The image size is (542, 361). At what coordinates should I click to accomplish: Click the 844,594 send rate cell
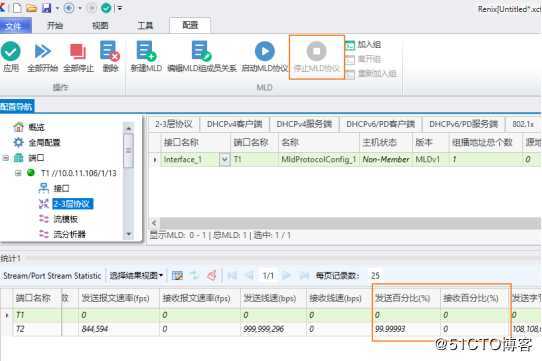pos(118,329)
